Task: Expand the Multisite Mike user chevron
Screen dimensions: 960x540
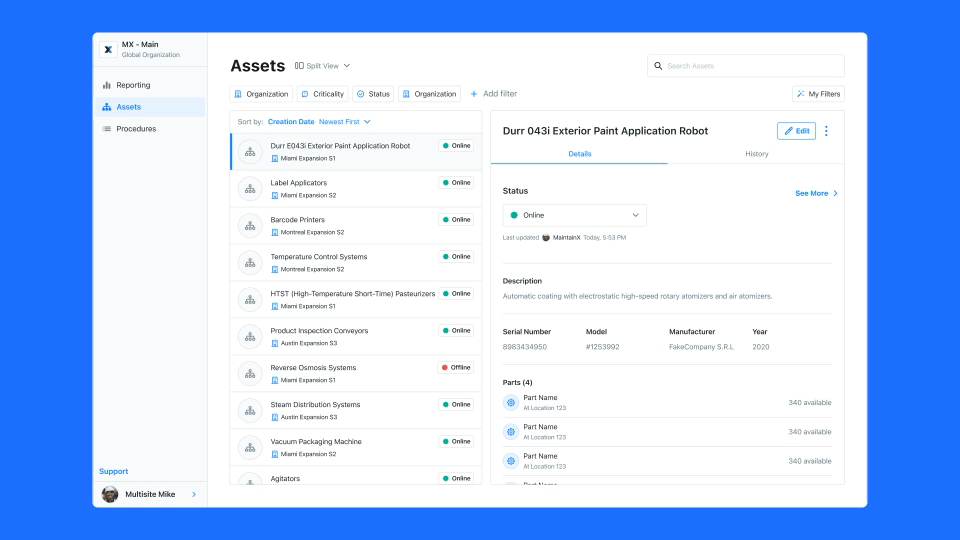Action: click(x=194, y=494)
